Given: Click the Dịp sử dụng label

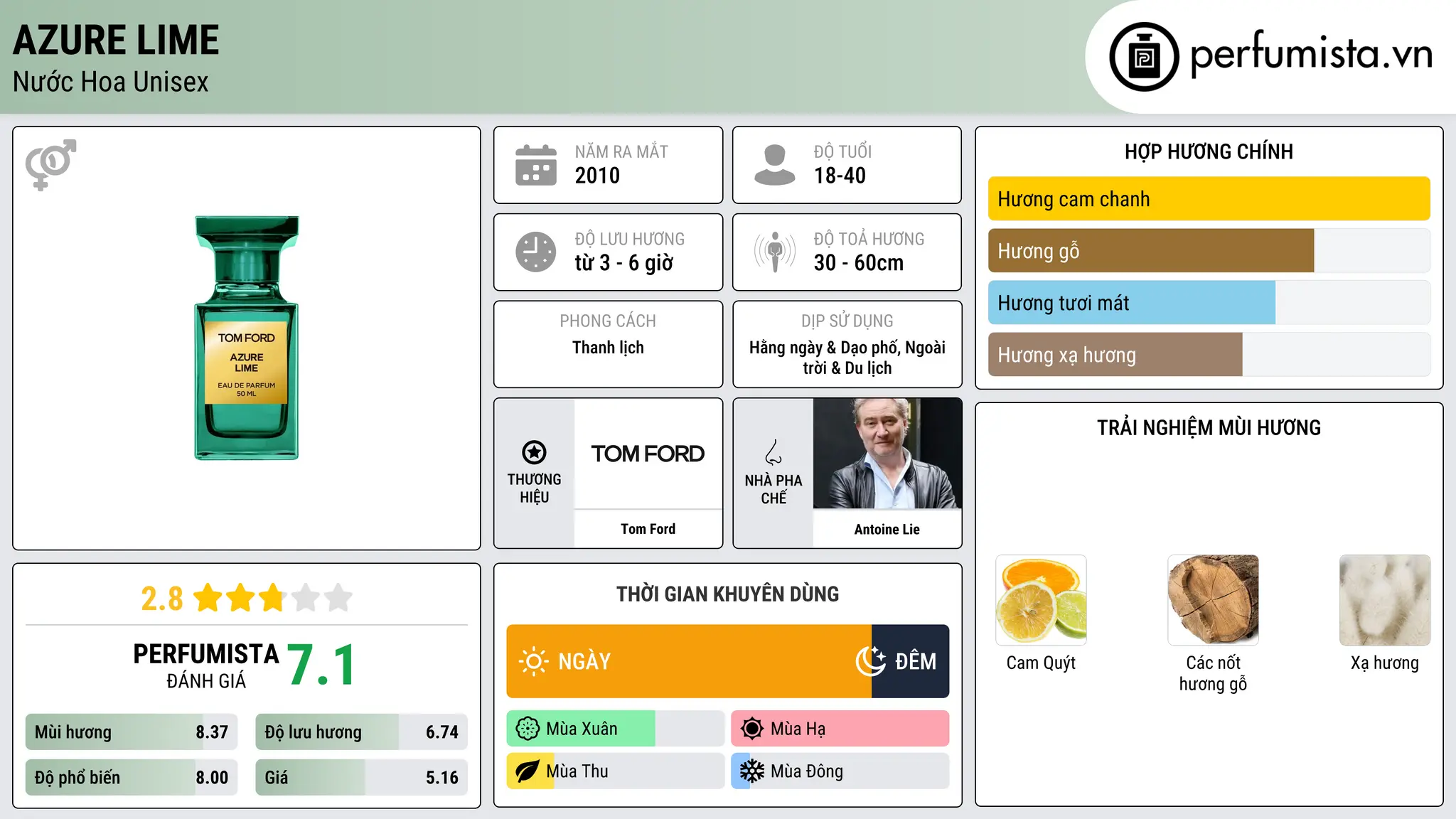Looking at the screenshot, I should (x=847, y=321).
